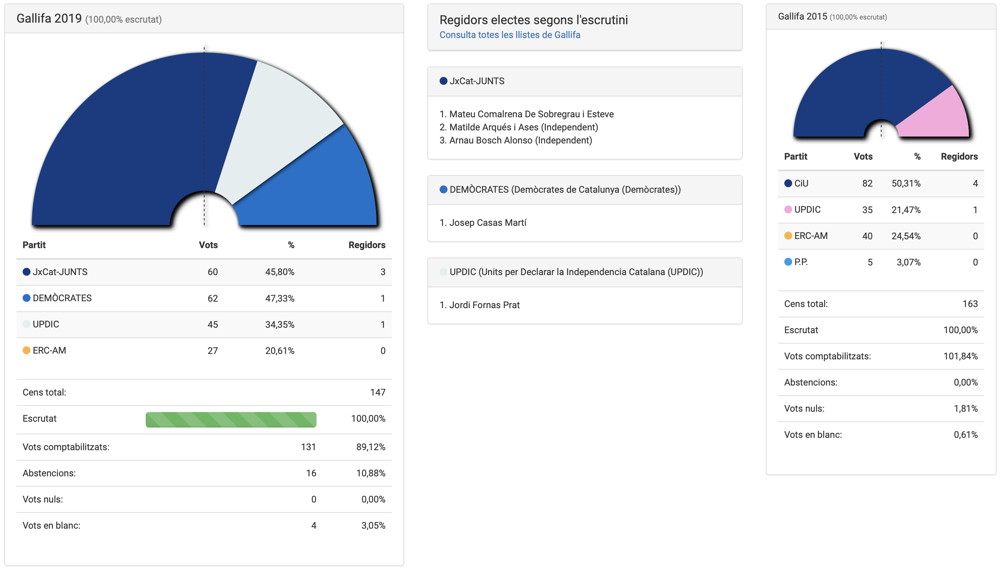The width and height of the screenshot is (1000, 574).
Task: Click the P.P. light blue dot
Action: pyautogui.click(x=788, y=262)
